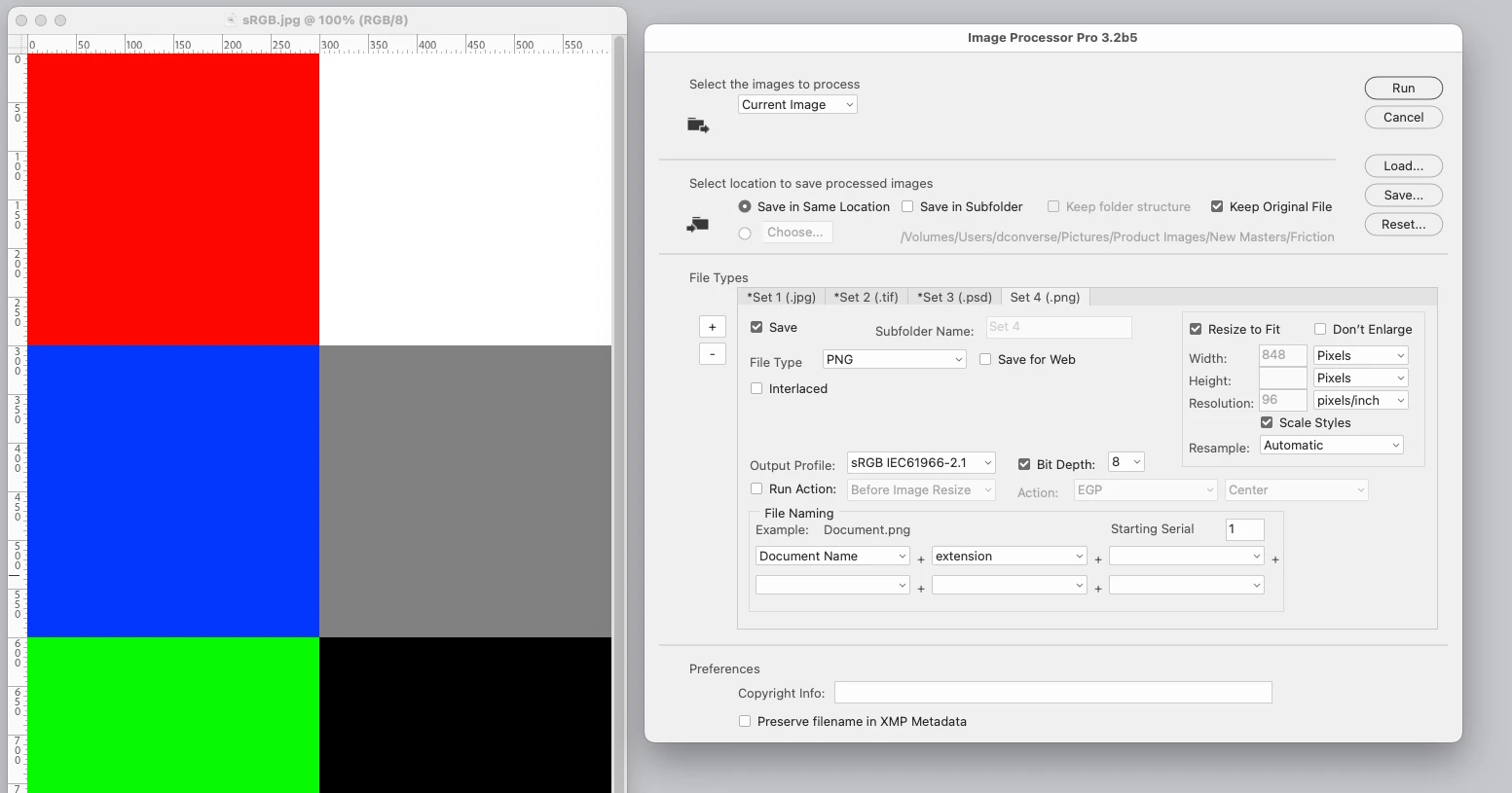
Task: Click the red square in sRGB.jpg
Action: (173, 199)
